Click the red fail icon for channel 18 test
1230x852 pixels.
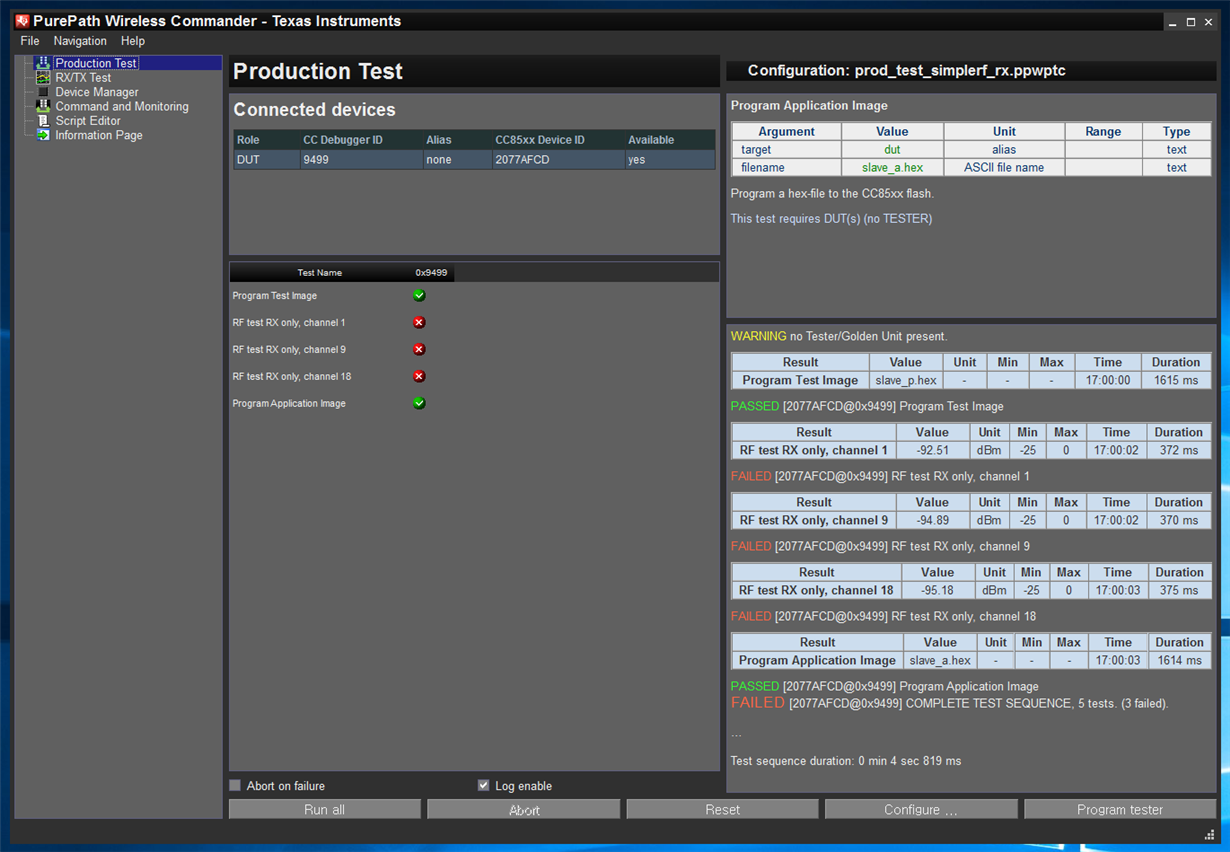tap(419, 376)
